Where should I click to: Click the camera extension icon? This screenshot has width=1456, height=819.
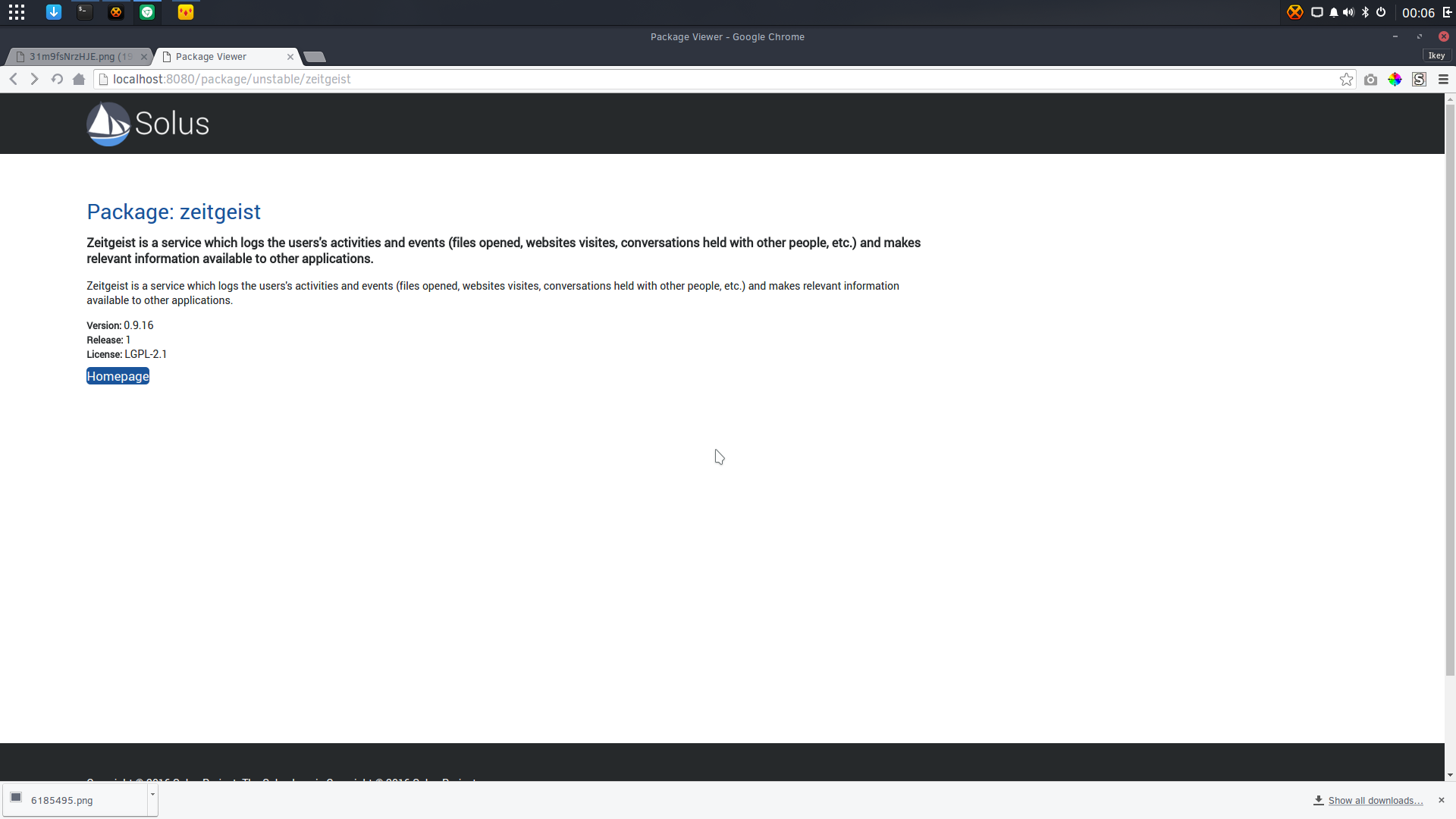(x=1370, y=80)
